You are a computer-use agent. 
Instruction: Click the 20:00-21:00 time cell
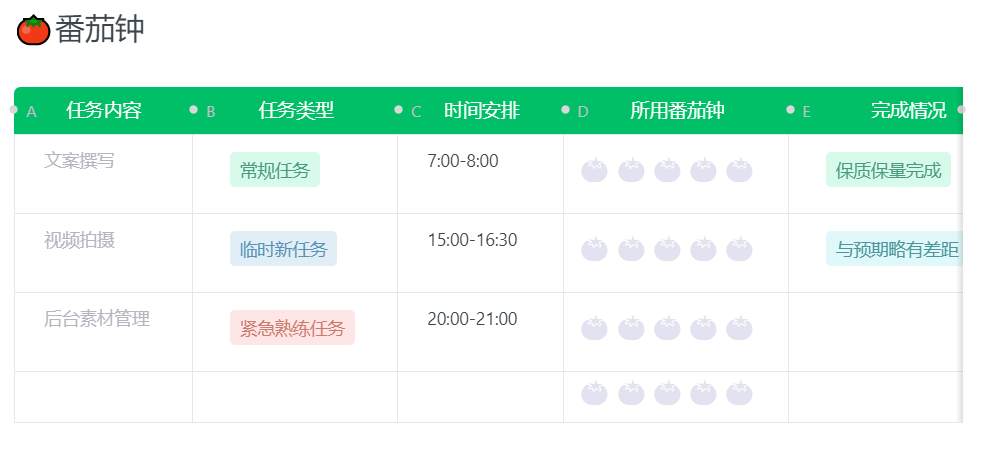472,319
